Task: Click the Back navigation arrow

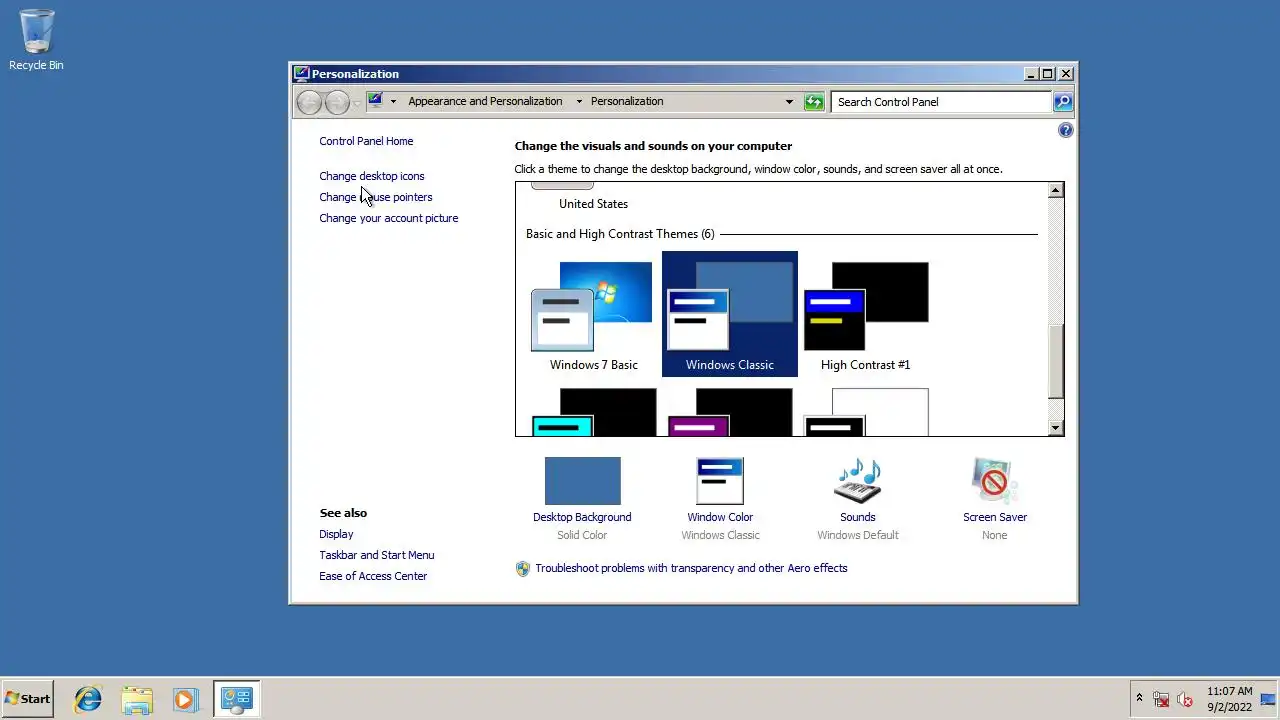Action: tap(310, 101)
